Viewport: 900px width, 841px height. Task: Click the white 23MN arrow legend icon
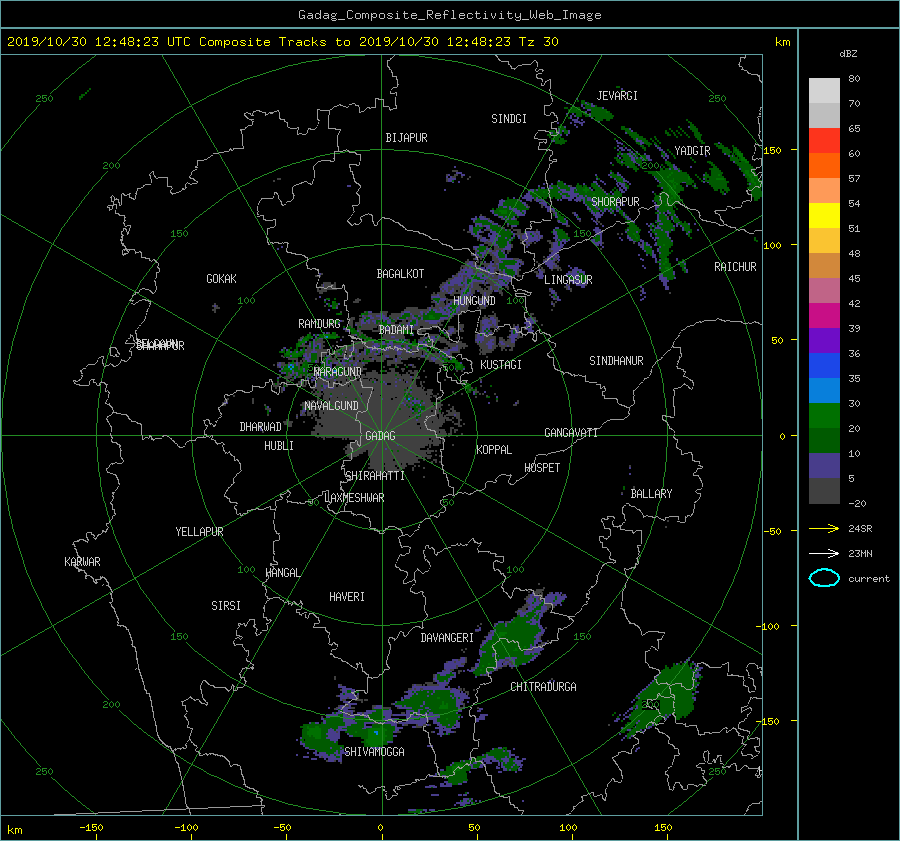pos(824,553)
